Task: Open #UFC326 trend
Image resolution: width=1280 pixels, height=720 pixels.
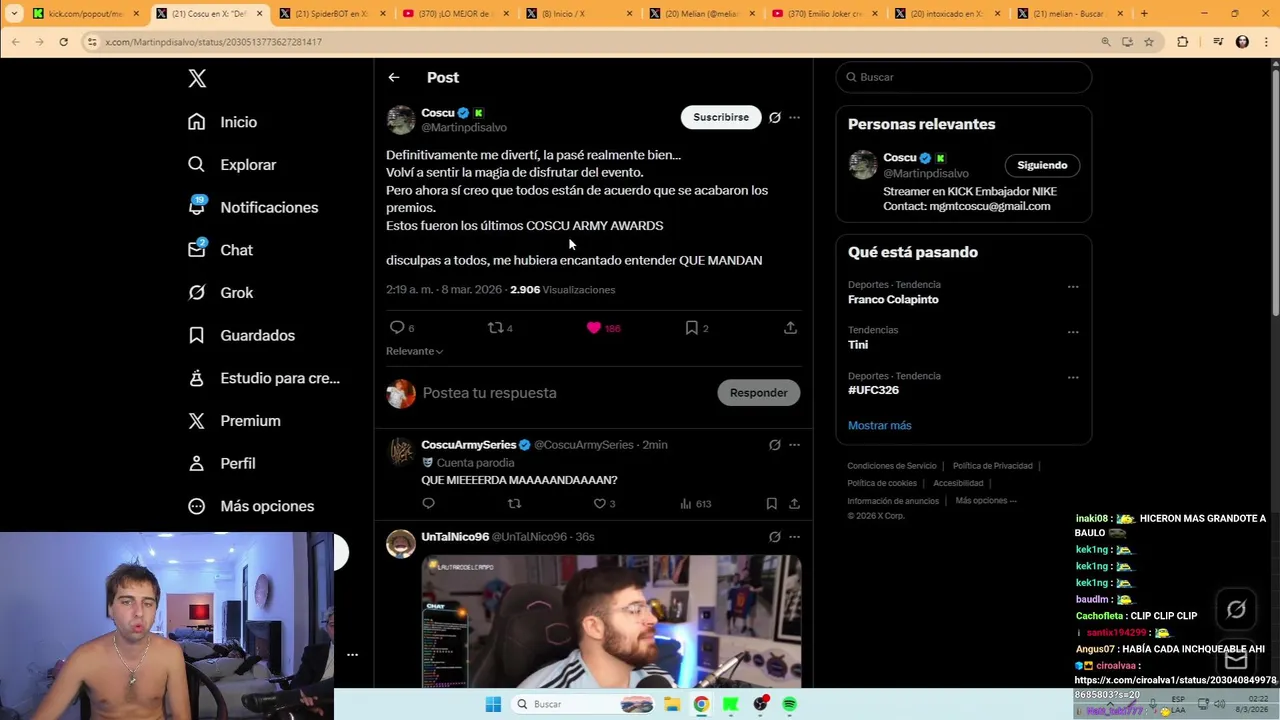Action: pyautogui.click(x=873, y=390)
